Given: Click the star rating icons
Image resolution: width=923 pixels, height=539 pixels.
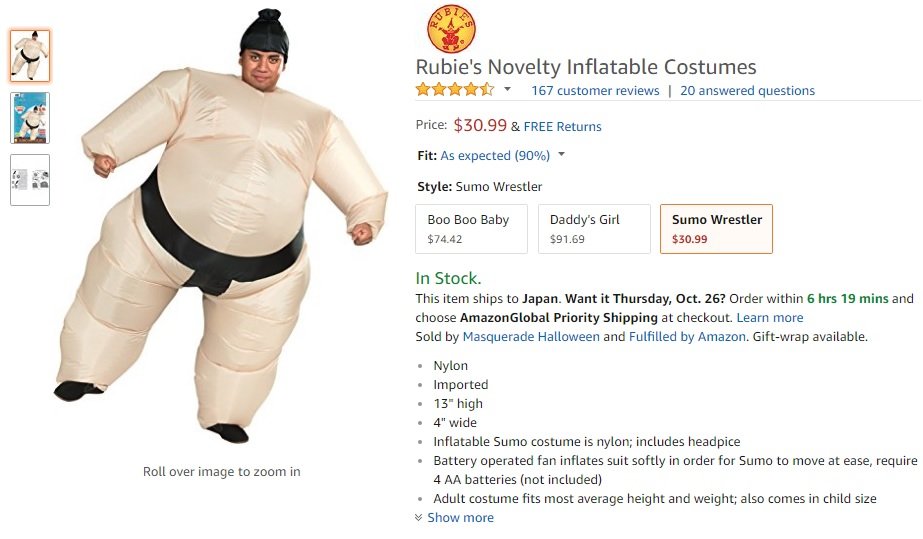Looking at the screenshot, I should coord(454,90).
